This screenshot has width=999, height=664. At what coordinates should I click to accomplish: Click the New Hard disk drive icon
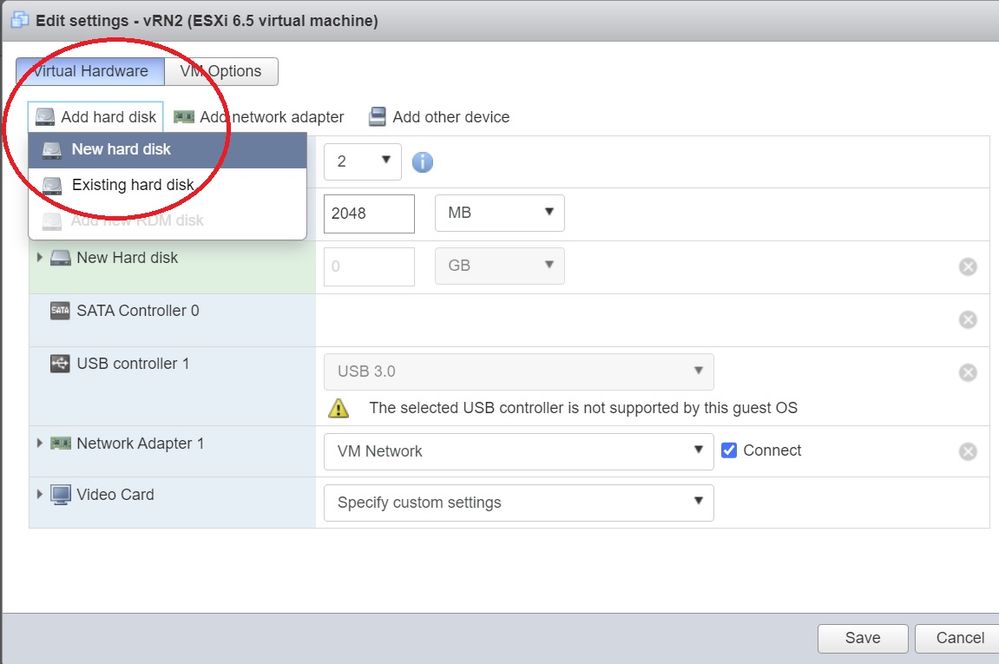tap(61, 257)
